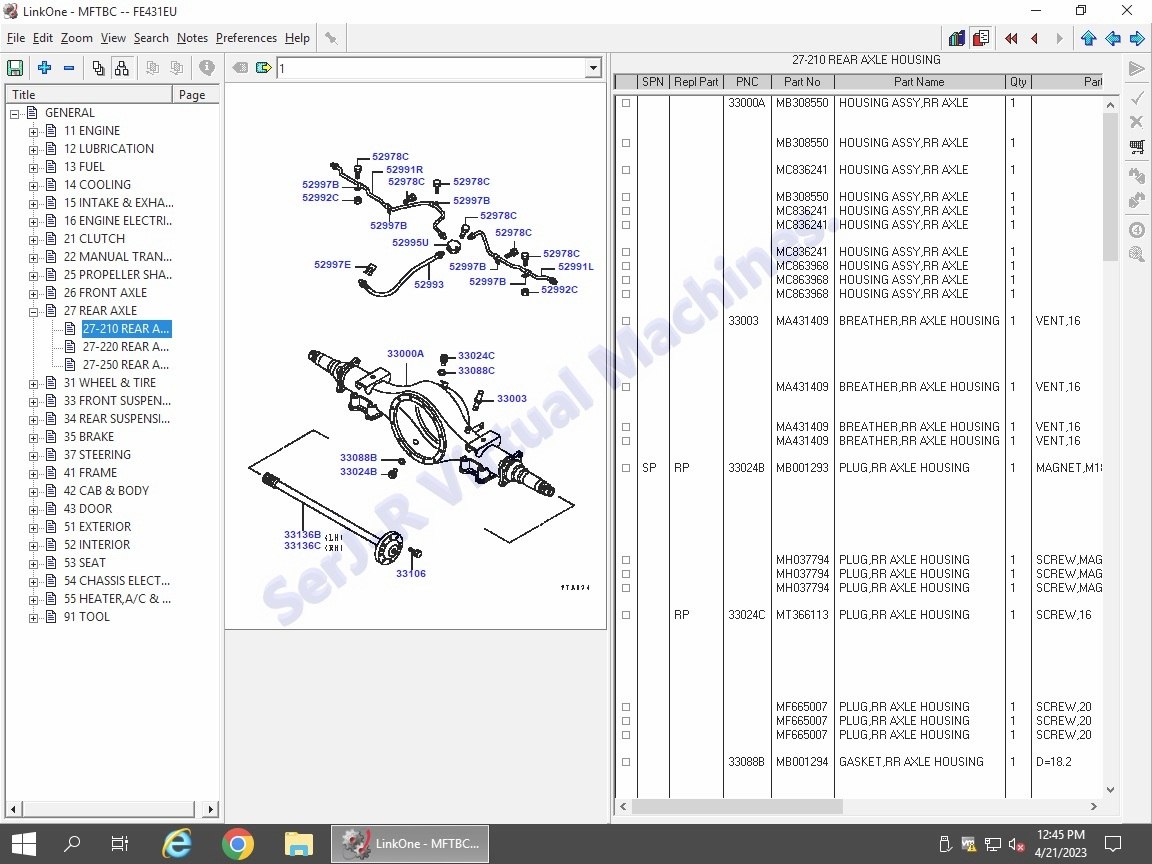Click the blue right arrow icon
The image size is (1152, 864).
click(x=1137, y=38)
